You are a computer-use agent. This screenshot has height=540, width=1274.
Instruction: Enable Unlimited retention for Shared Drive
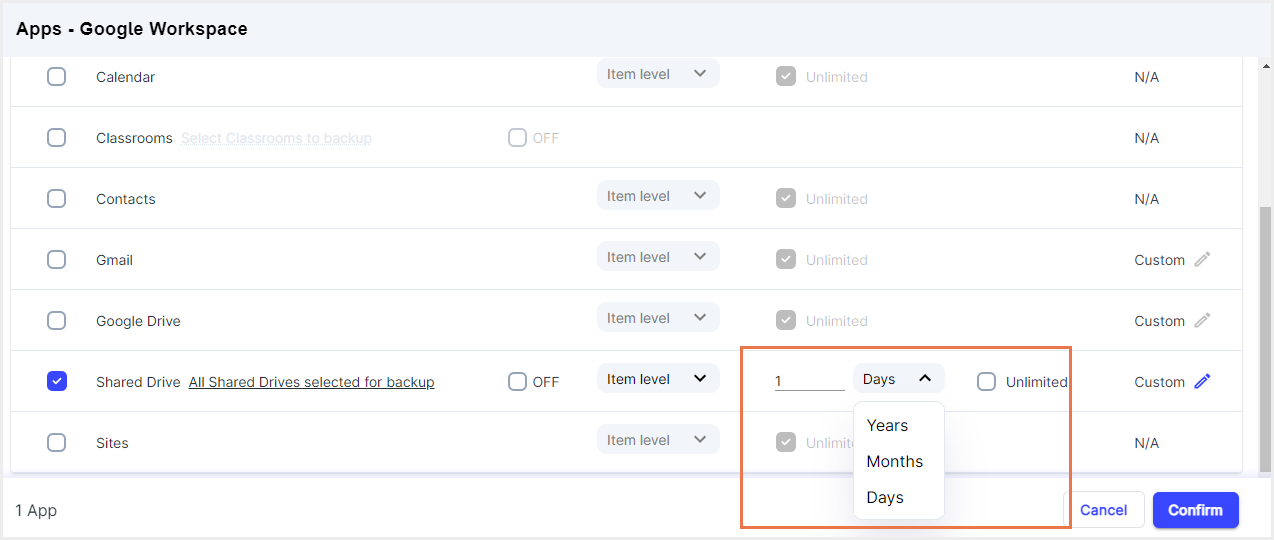tap(986, 381)
